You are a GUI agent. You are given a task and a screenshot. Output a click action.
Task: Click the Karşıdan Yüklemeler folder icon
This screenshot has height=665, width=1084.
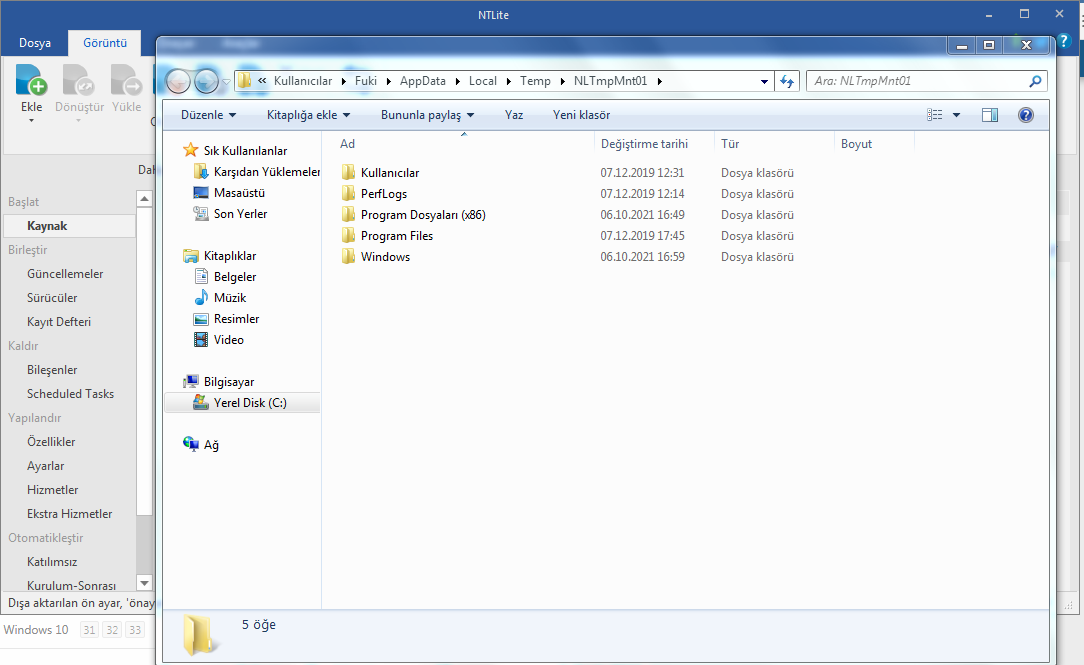[x=200, y=171]
